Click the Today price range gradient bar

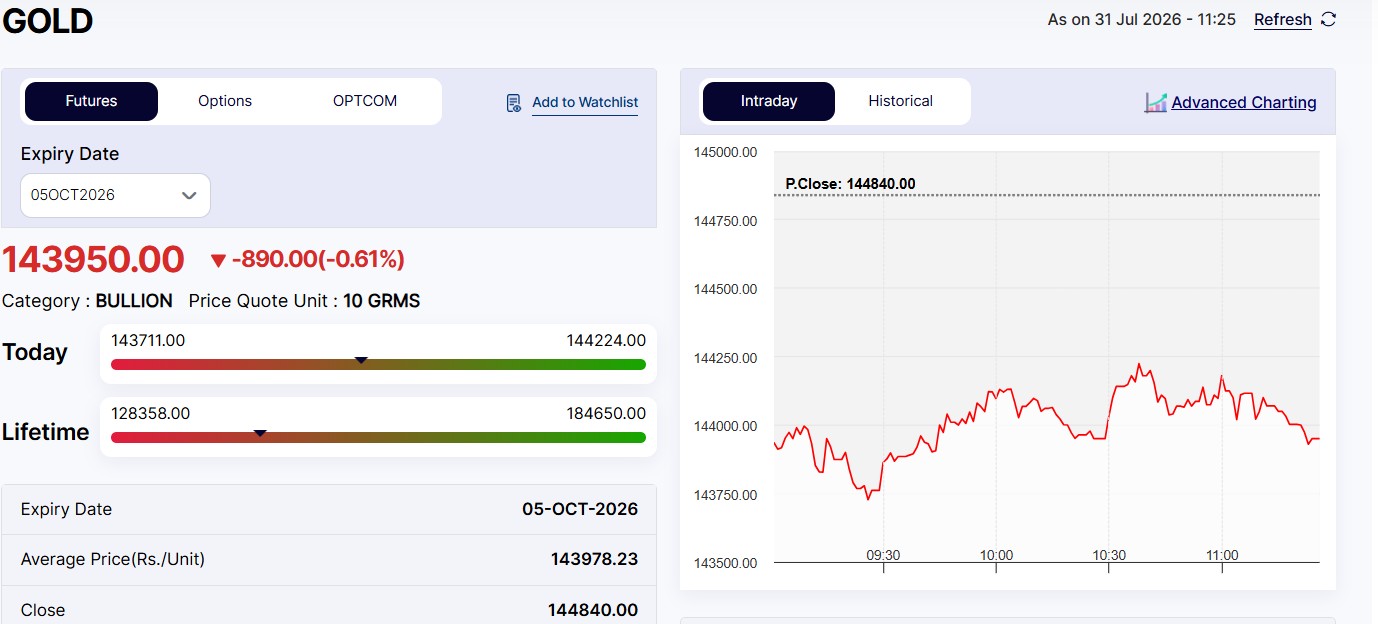click(378, 364)
